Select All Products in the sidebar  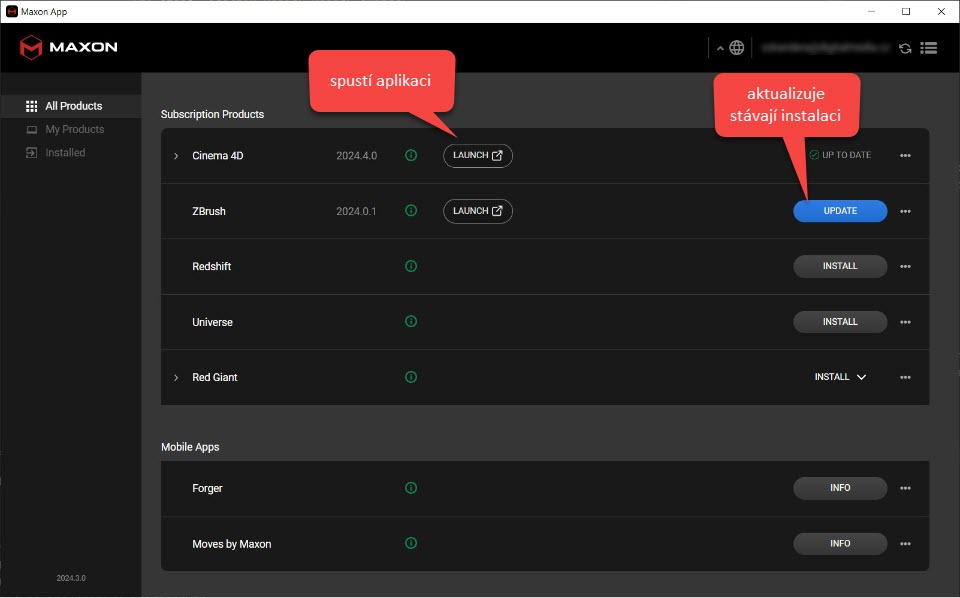click(73, 106)
